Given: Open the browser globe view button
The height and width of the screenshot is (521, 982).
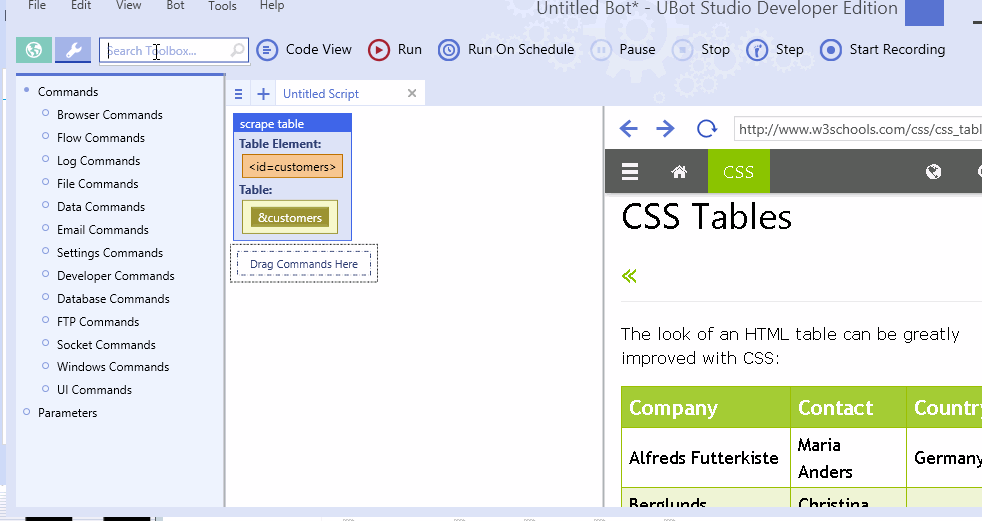Looking at the screenshot, I should pos(34,50).
